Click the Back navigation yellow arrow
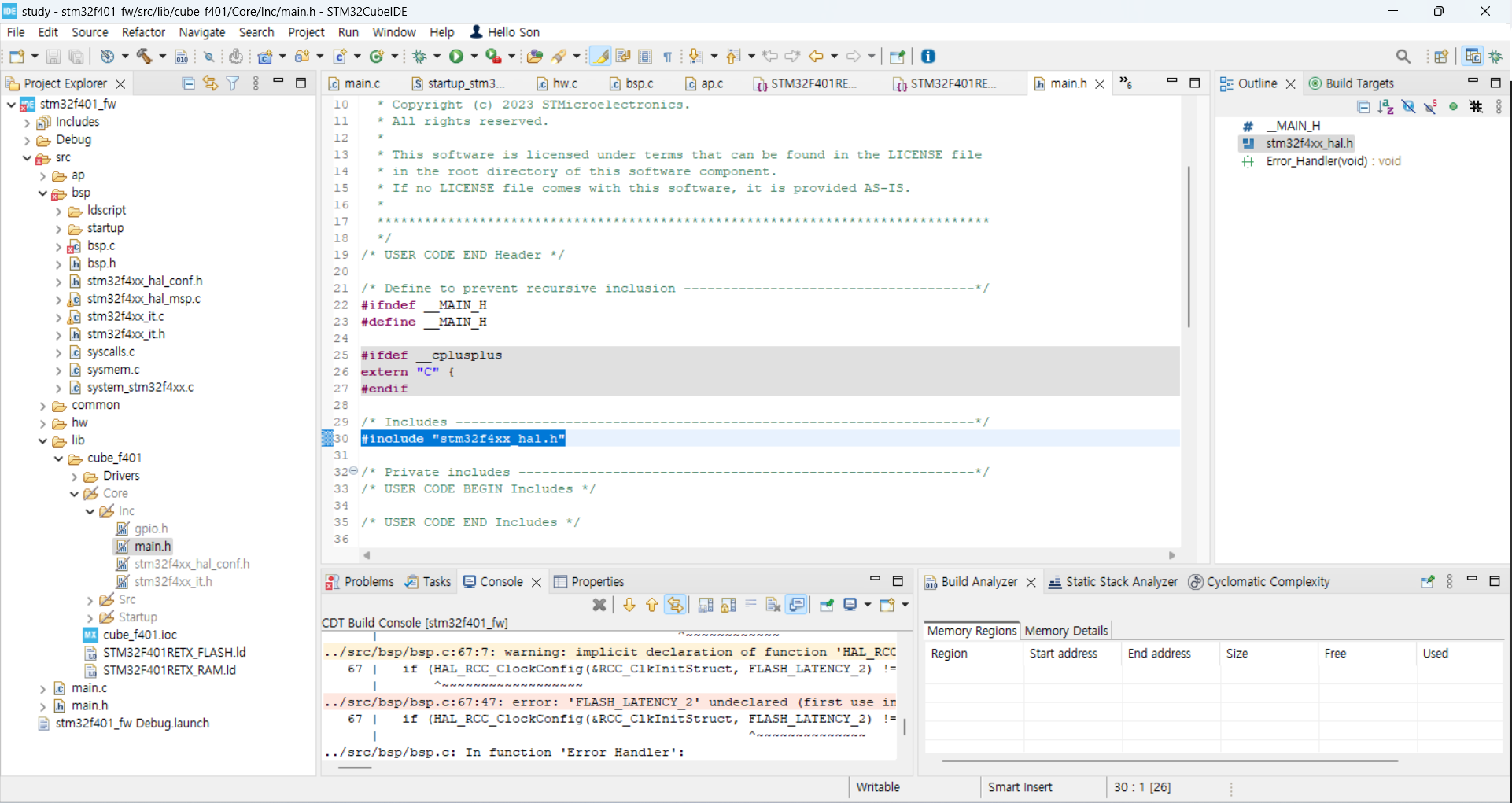Screen dimensions: 1512x803 click(817, 56)
